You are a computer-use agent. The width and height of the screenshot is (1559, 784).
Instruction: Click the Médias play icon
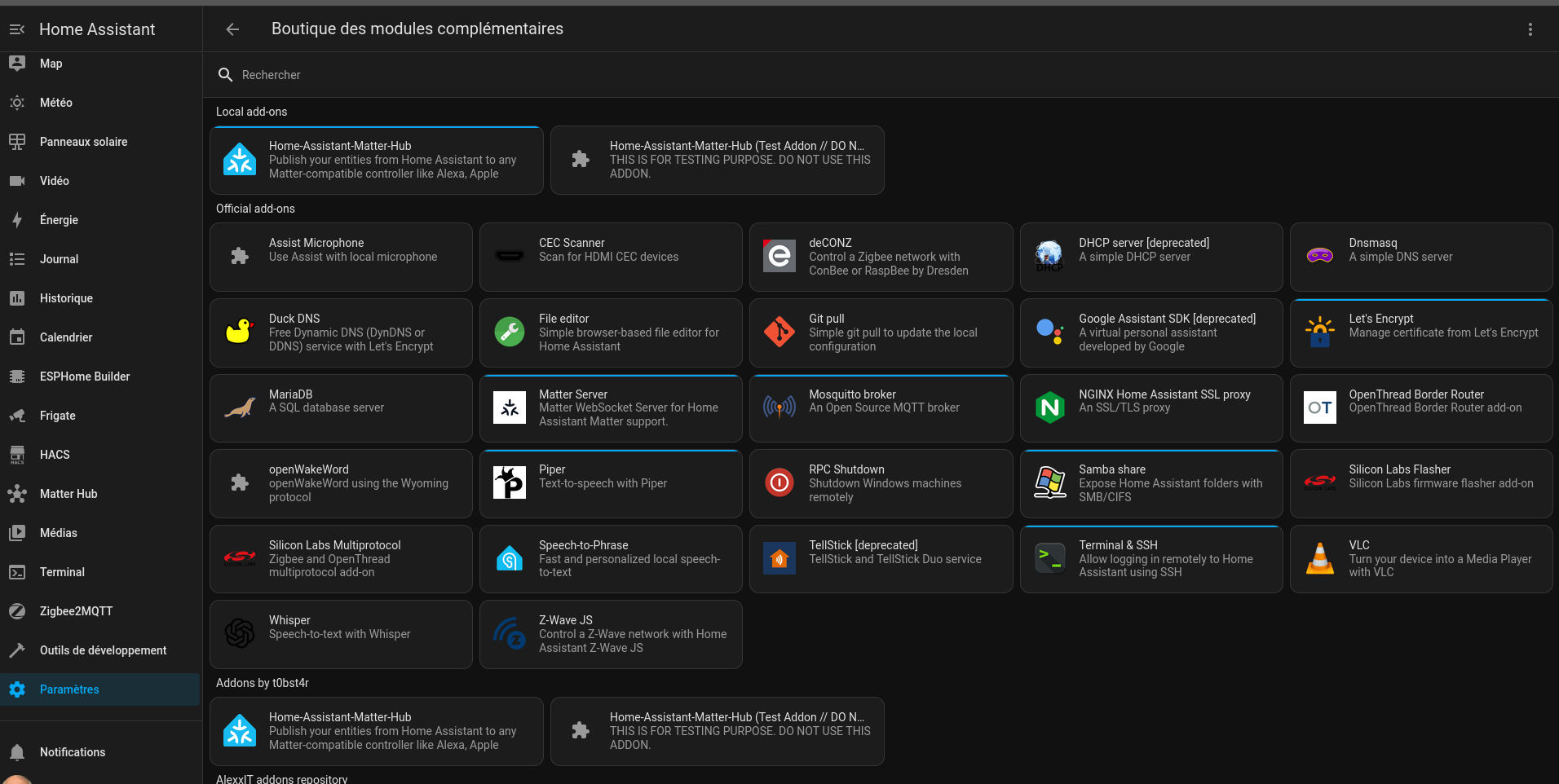pos(17,533)
